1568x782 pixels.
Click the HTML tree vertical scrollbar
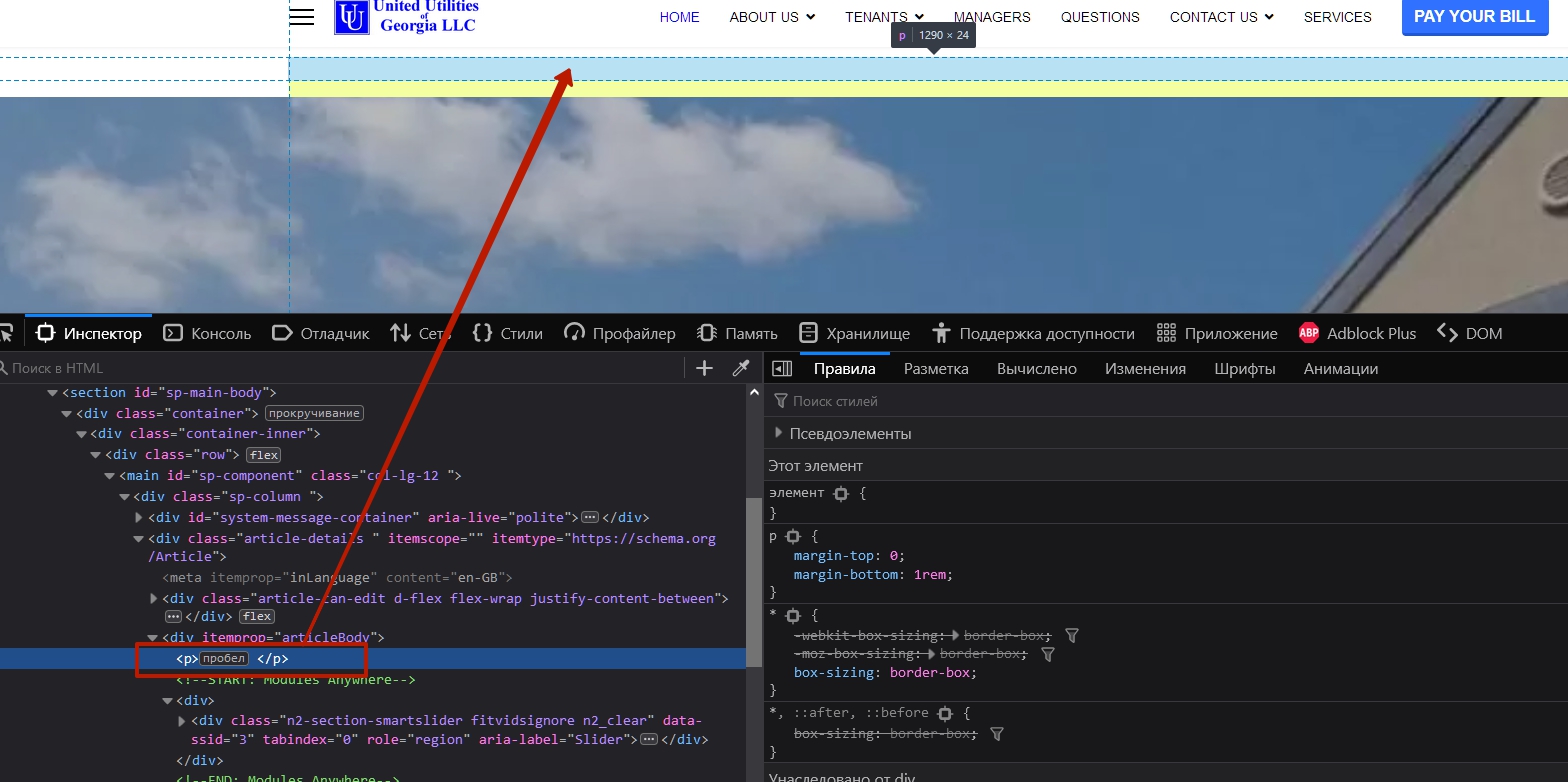coord(754,580)
